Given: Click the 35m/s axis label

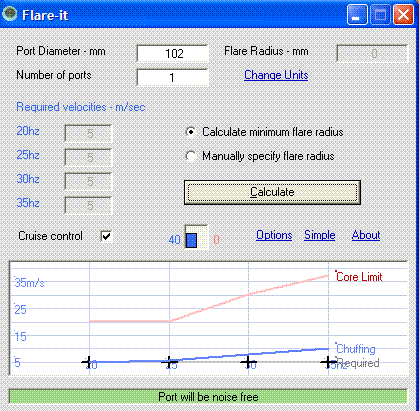Looking at the screenshot, I should coord(29,283).
